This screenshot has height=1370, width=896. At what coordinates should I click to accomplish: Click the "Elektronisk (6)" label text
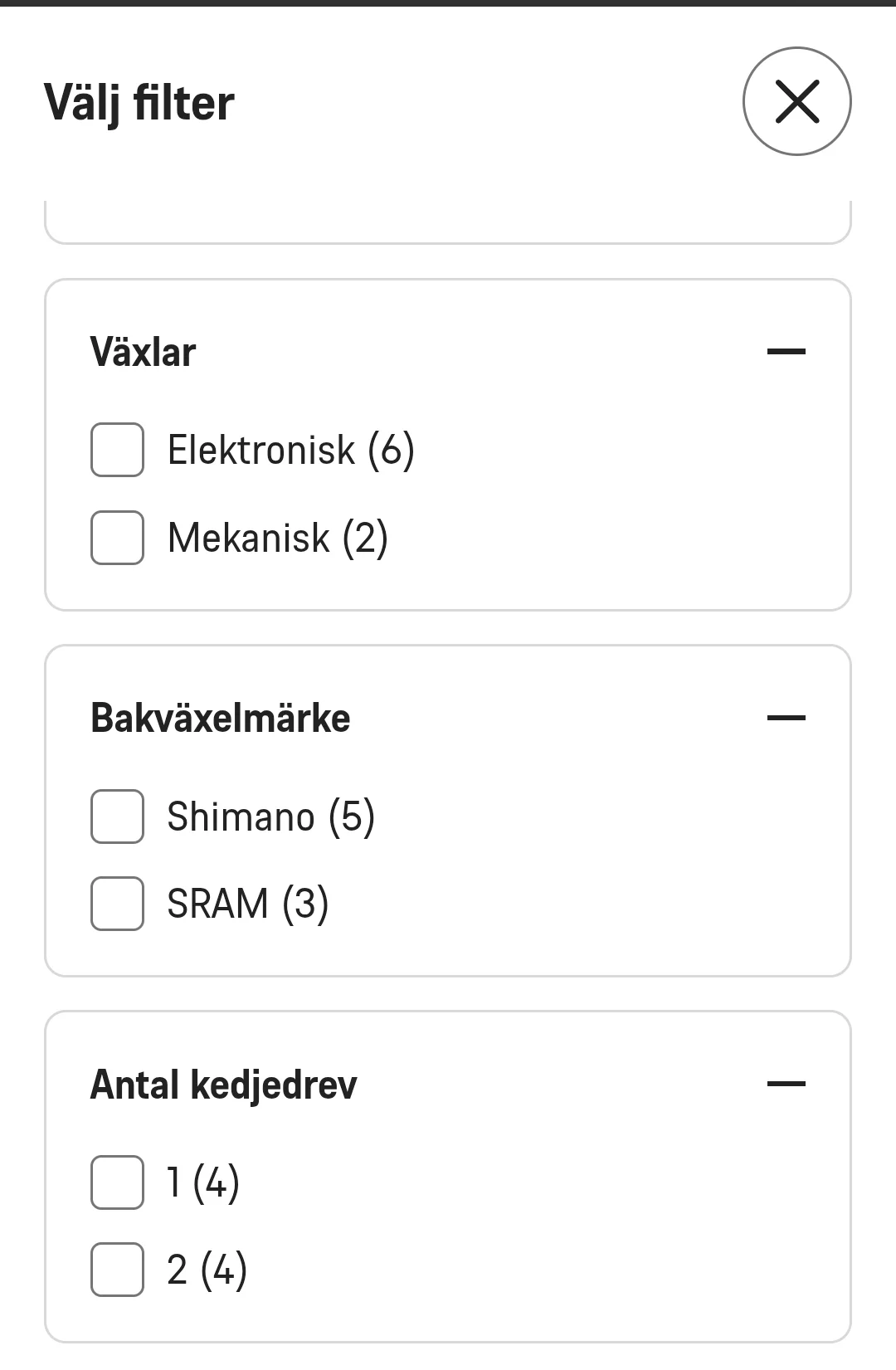[x=290, y=451]
